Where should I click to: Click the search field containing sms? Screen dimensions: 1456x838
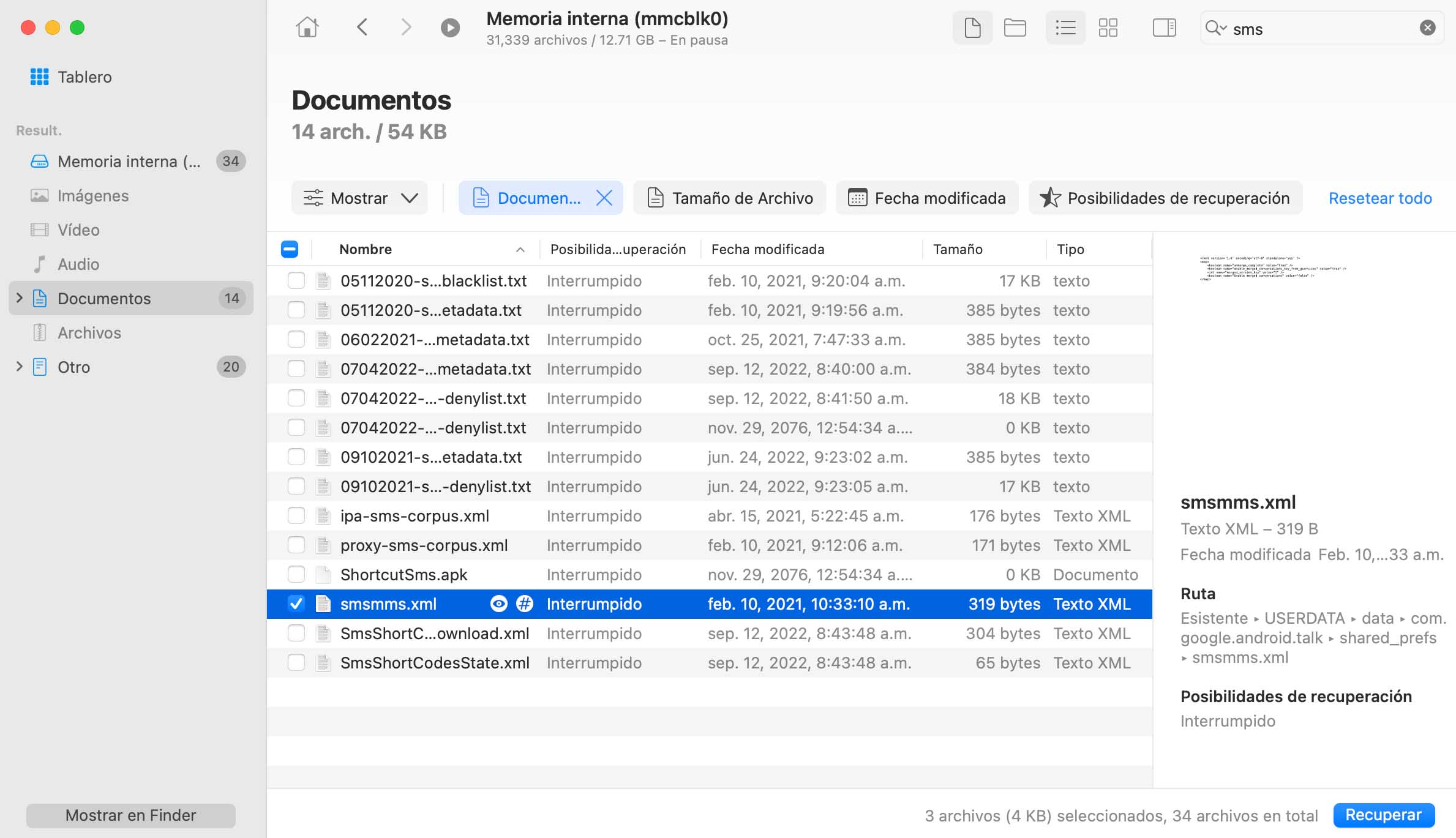tap(1323, 28)
